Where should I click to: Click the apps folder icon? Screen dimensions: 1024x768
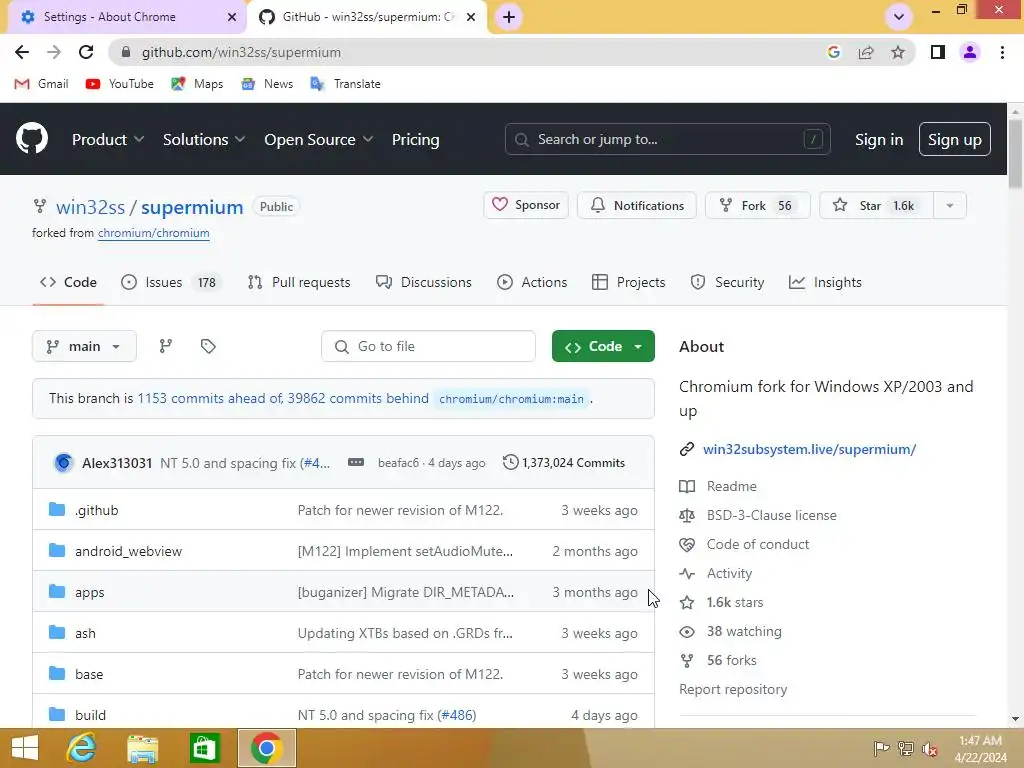[57, 592]
